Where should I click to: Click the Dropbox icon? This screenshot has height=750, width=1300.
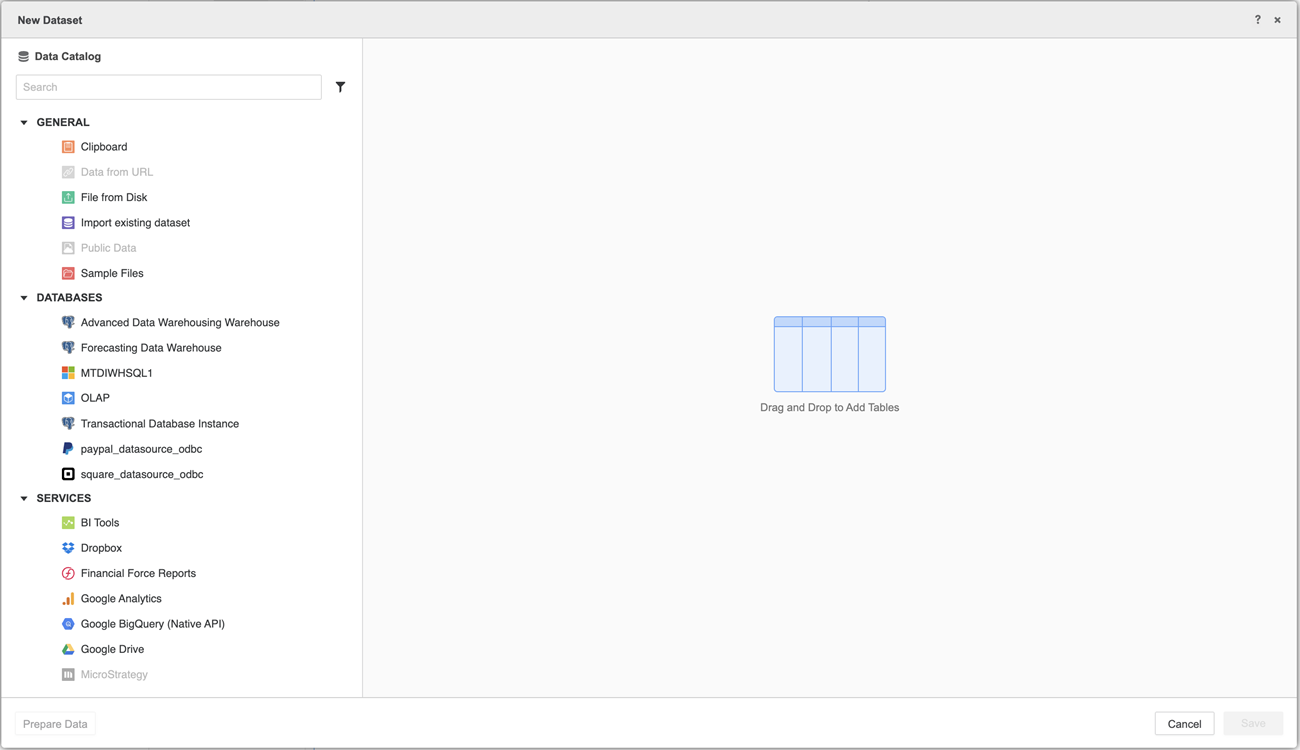tap(68, 548)
